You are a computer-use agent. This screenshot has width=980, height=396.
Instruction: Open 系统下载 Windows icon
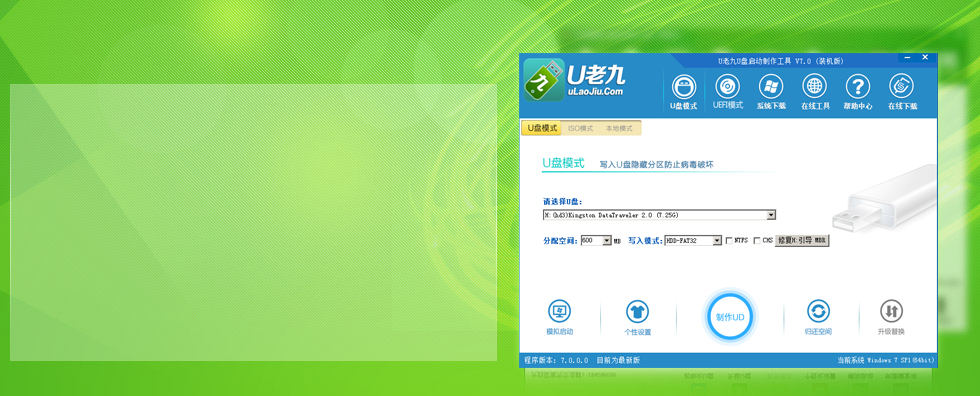771,87
